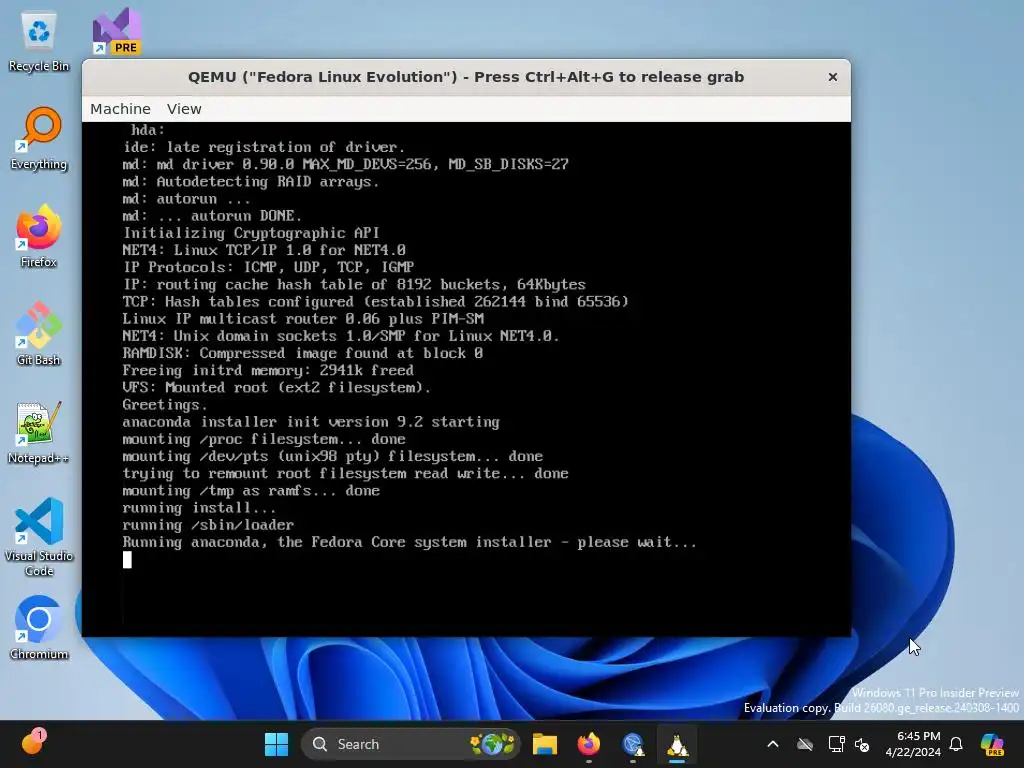Viewport: 1024px width, 768px height.
Task: Open the Machine menu in QEMU
Action: point(120,109)
